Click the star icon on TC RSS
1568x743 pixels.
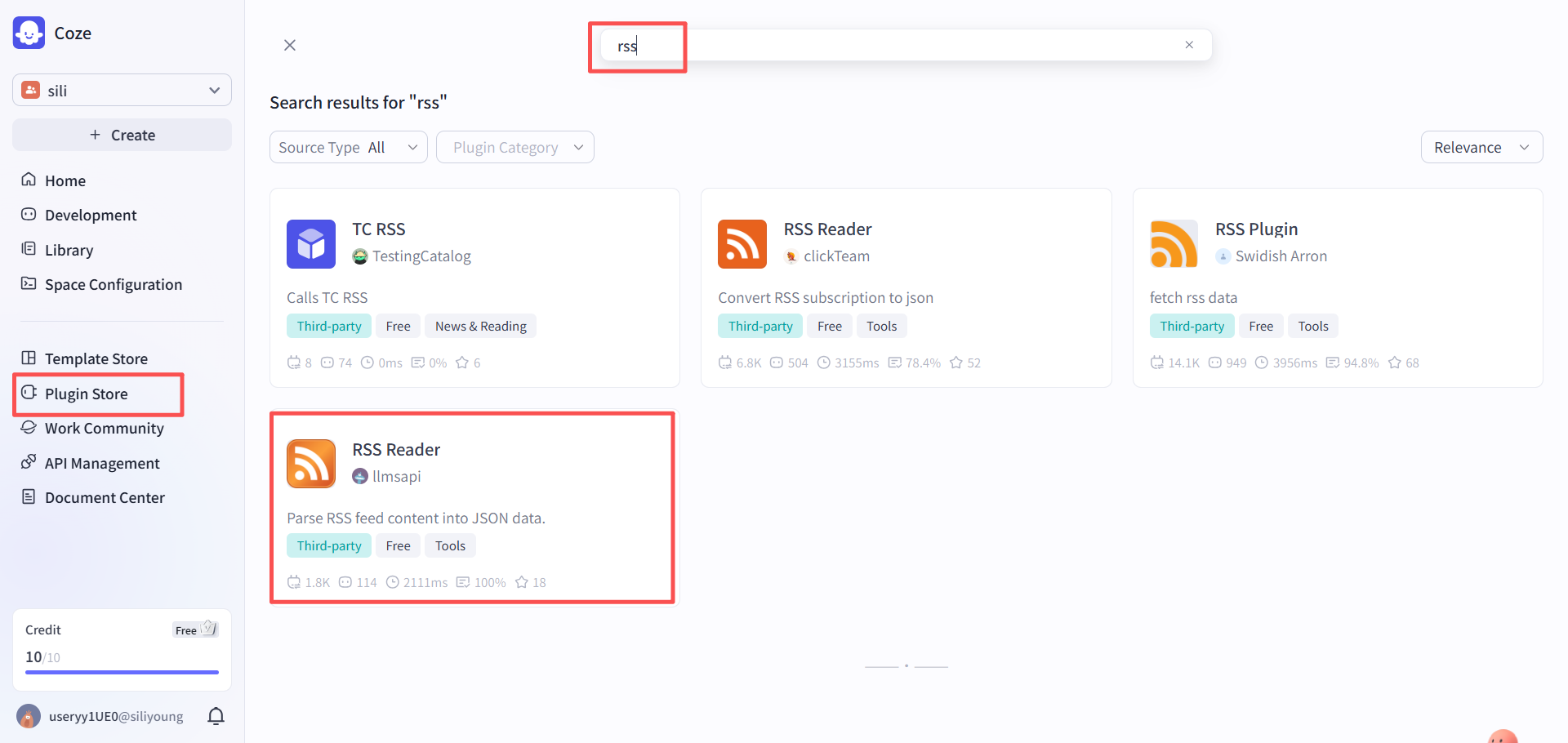click(x=462, y=363)
